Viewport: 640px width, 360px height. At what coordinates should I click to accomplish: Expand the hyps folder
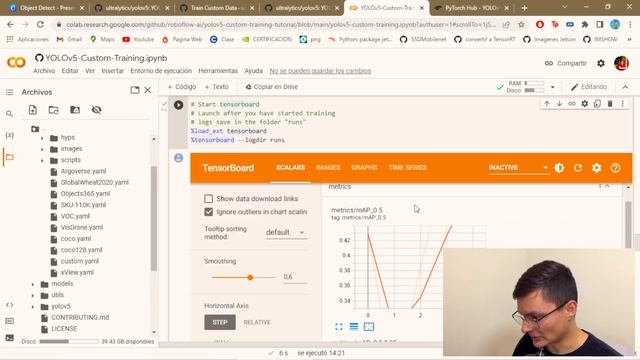pos(42,138)
